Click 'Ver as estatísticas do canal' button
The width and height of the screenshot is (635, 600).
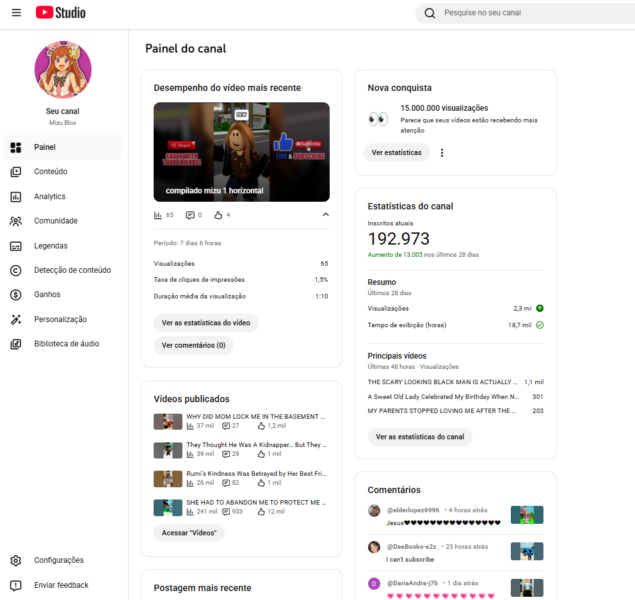pos(420,437)
